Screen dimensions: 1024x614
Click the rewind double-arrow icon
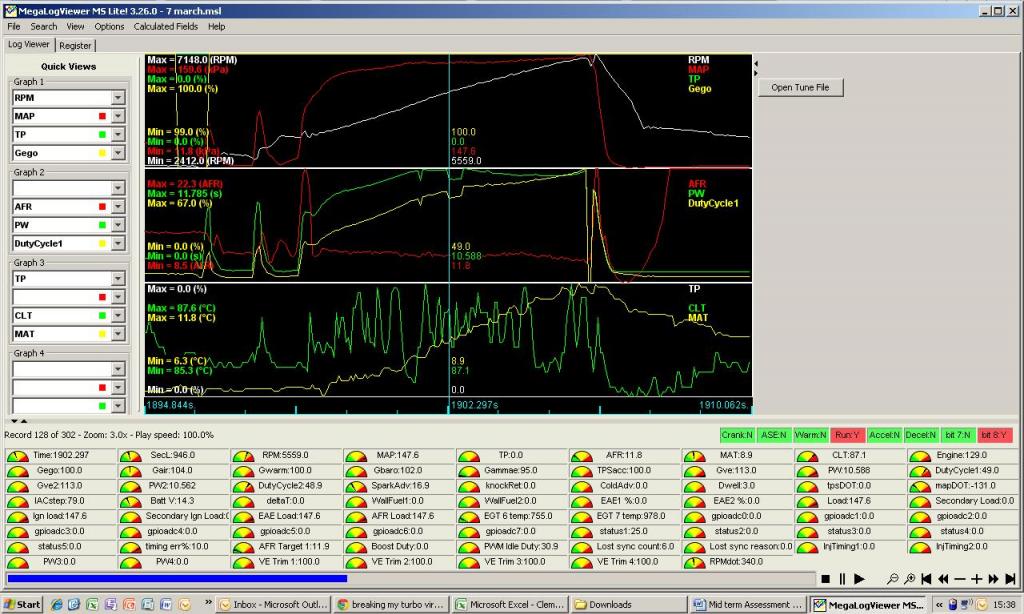[943, 579]
